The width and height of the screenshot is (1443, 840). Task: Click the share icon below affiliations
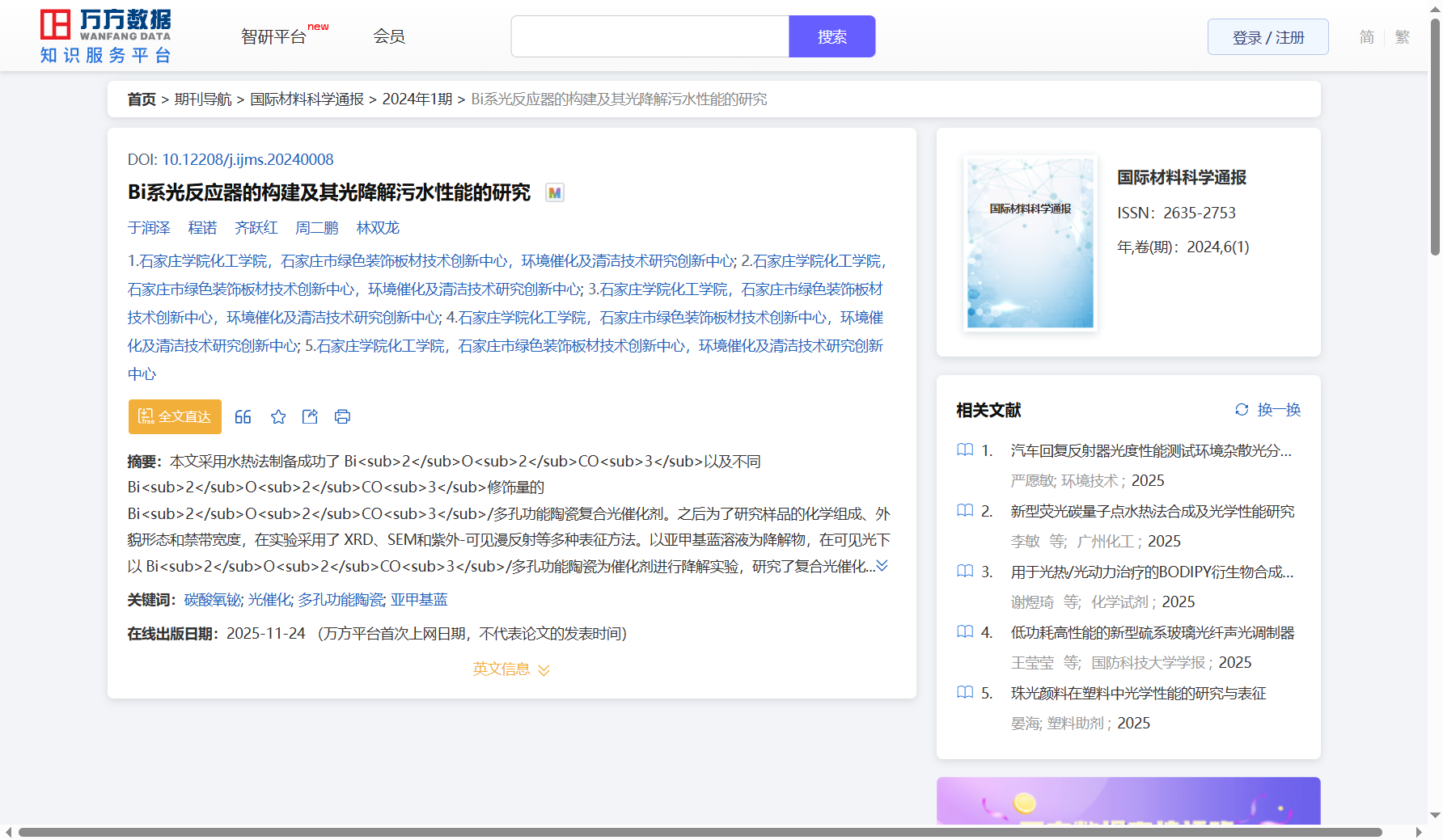click(310, 417)
